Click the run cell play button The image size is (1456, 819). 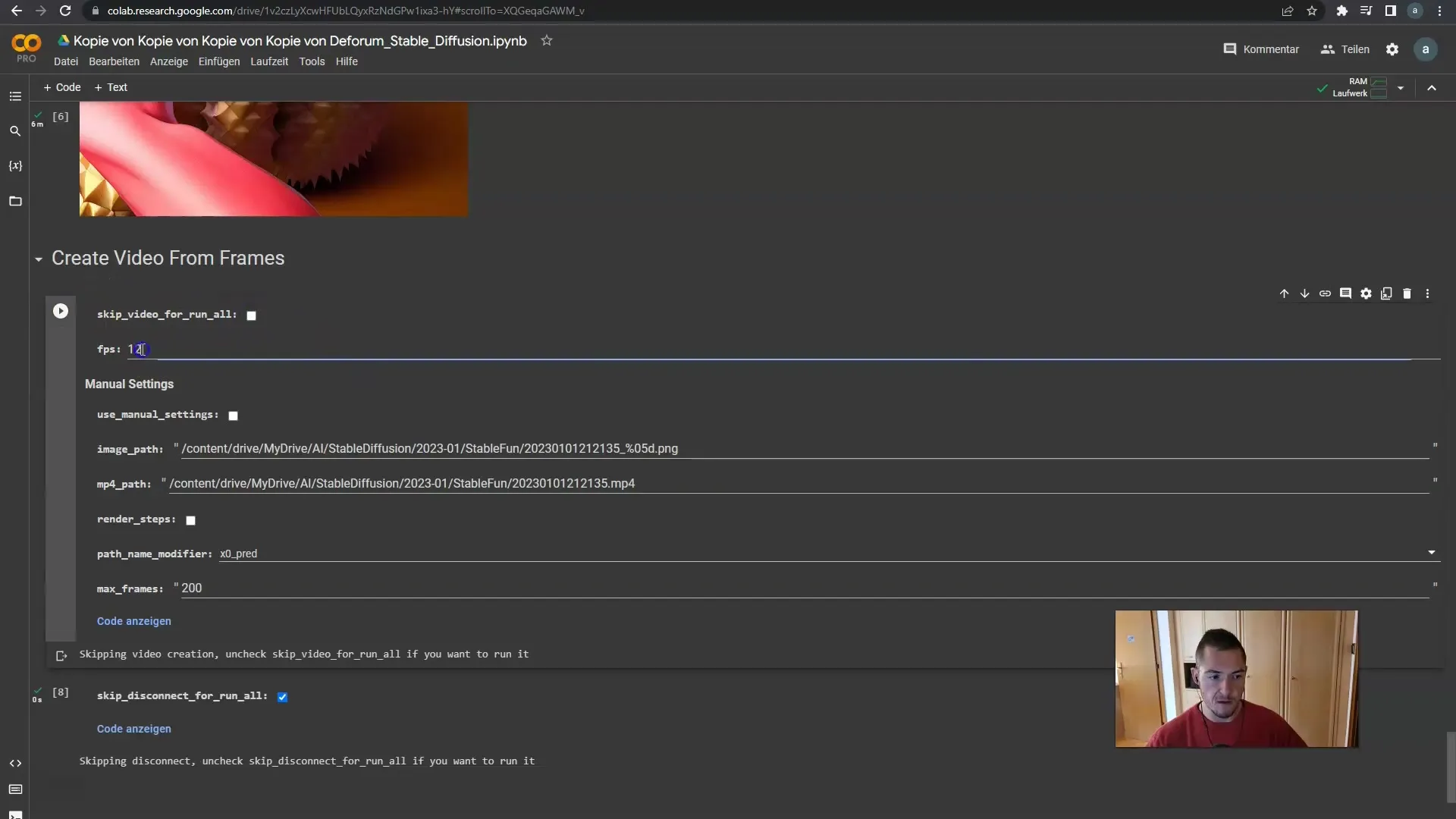(x=61, y=311)
